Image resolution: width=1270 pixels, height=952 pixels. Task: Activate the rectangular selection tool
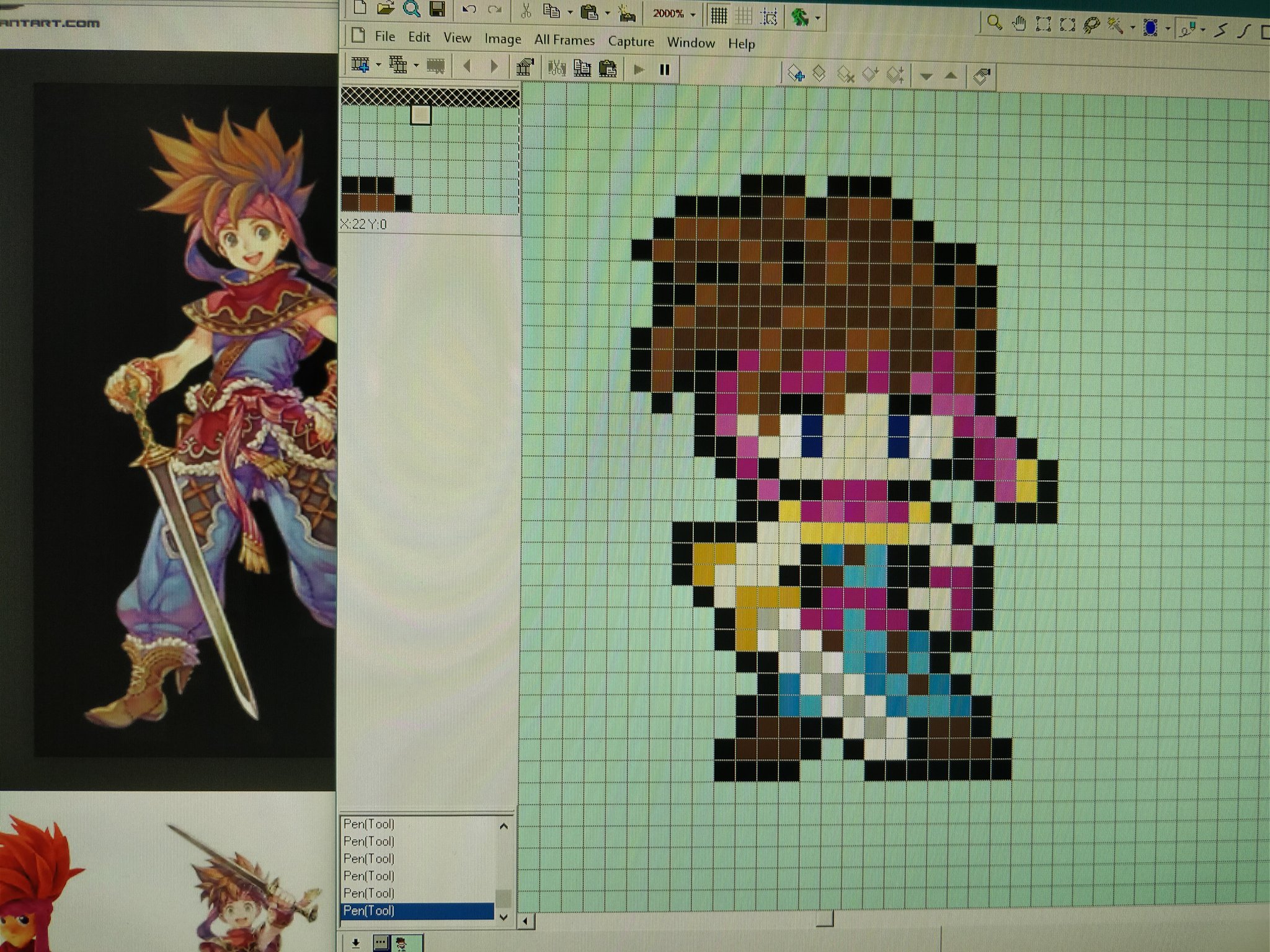(1044, 25)
